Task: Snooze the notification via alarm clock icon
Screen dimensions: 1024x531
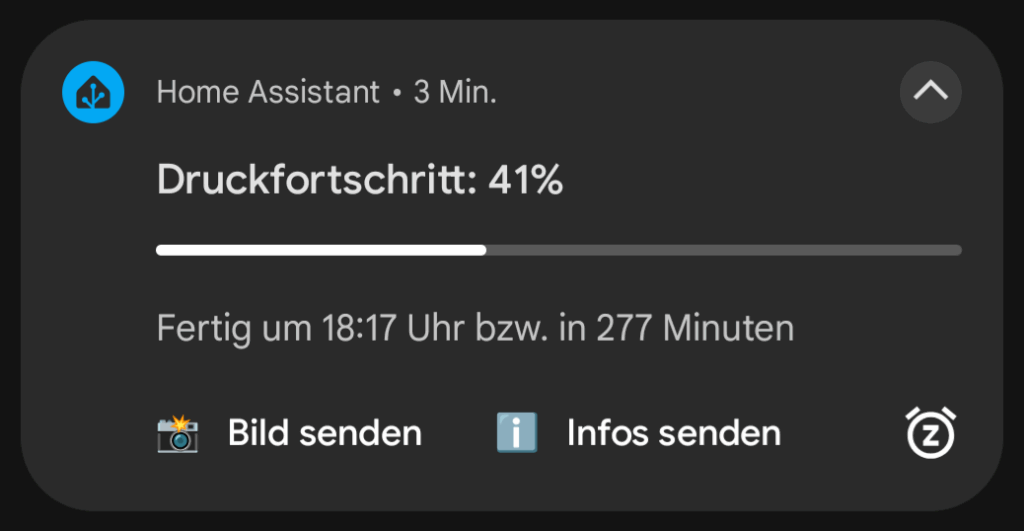Action: pos(930,432)
